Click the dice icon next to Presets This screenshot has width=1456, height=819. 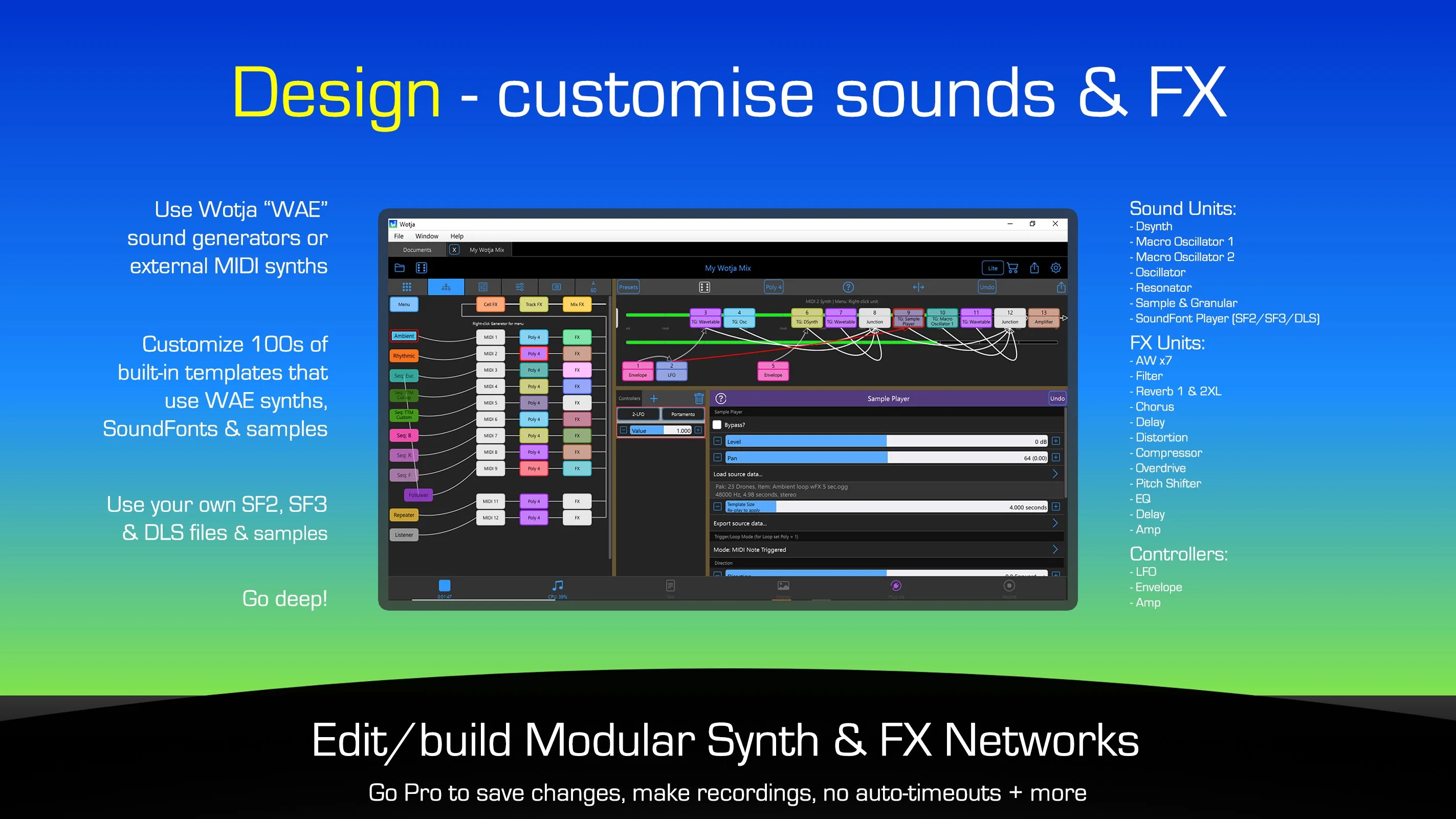click(704, 287)
